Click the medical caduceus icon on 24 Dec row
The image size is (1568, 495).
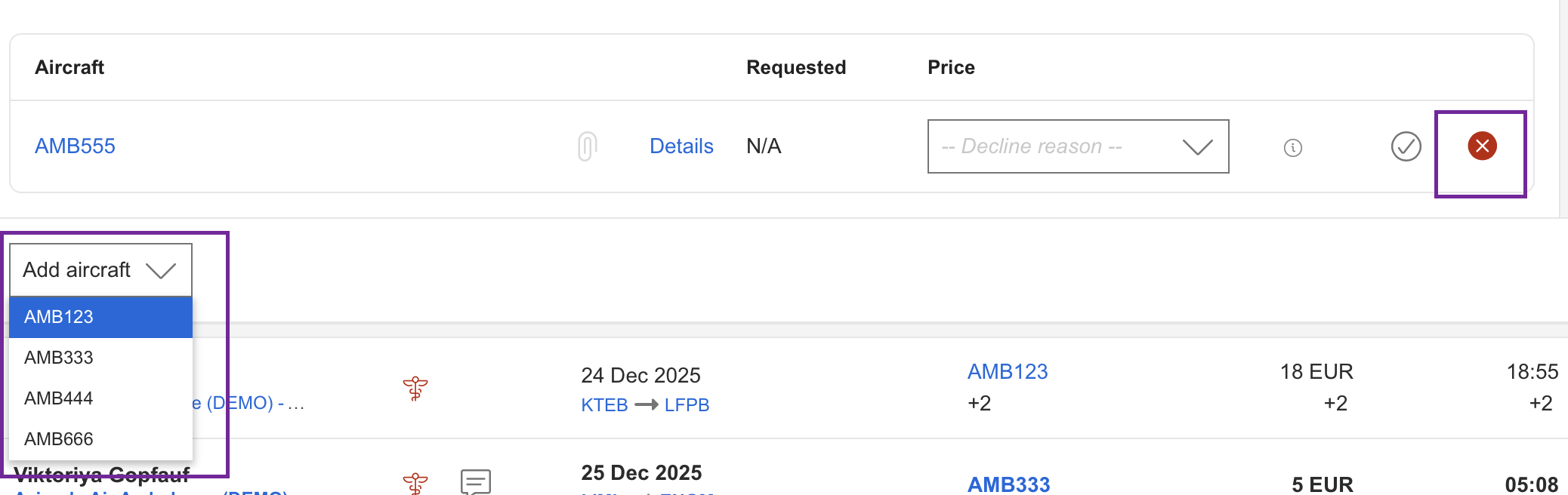415,389
